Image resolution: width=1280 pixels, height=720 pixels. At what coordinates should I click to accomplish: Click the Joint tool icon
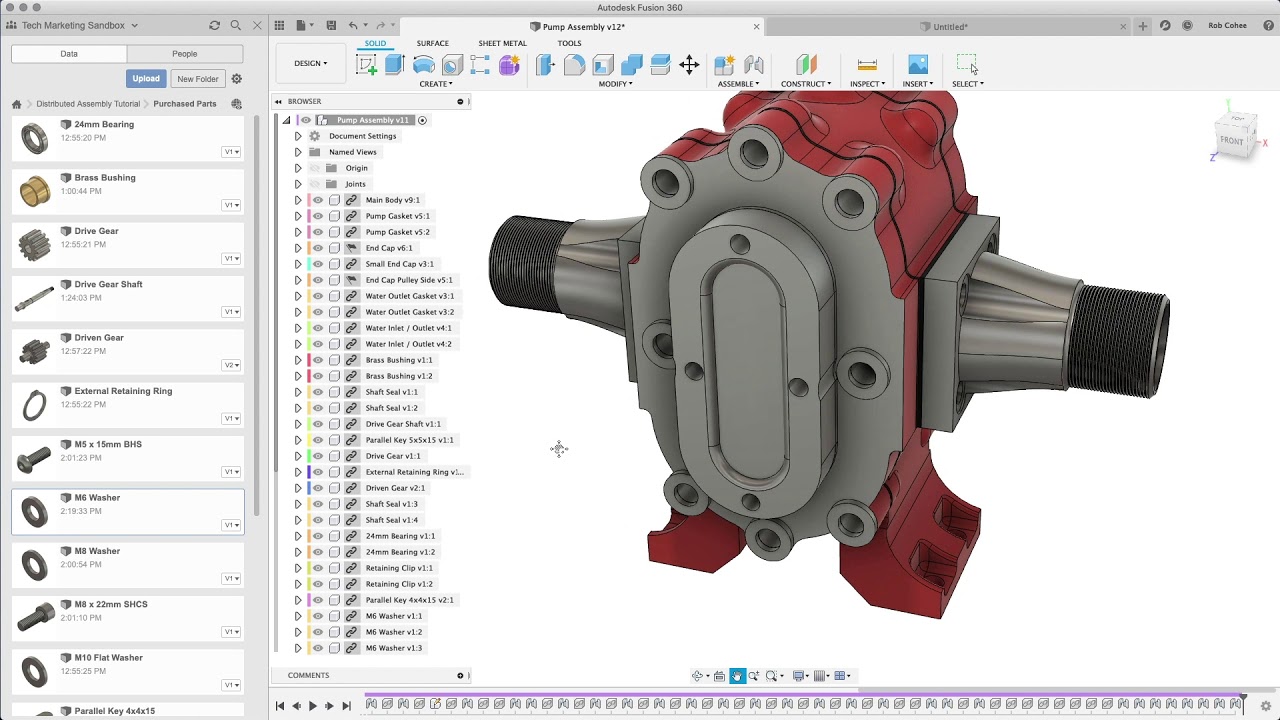[754, 65]
